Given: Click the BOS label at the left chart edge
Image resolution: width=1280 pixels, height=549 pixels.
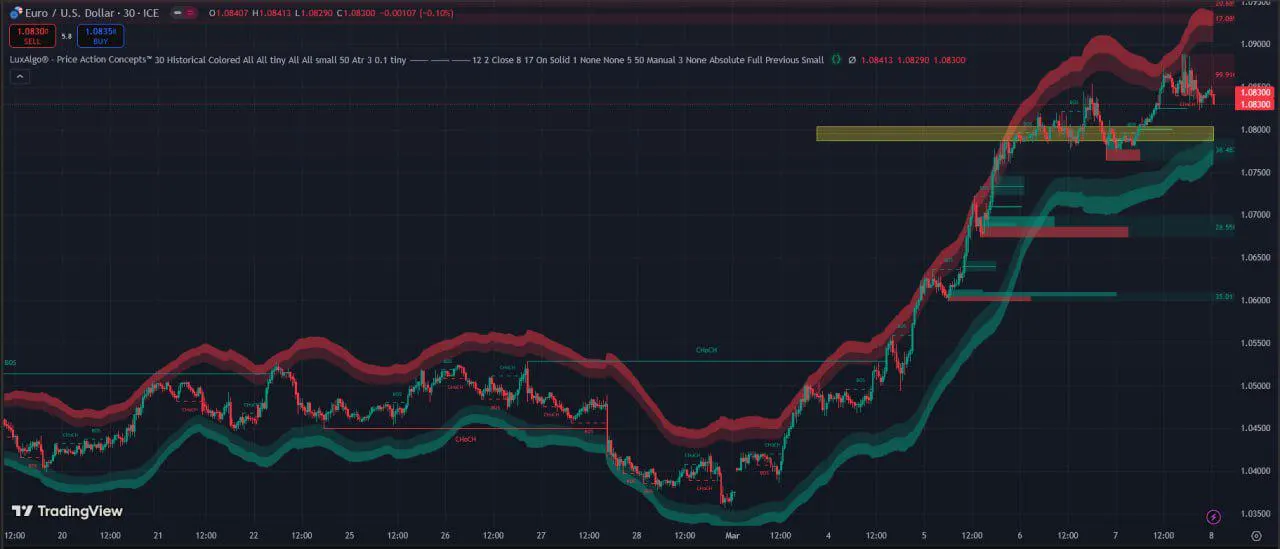Looking at the screenshot, I should click(x=10, y=362).
